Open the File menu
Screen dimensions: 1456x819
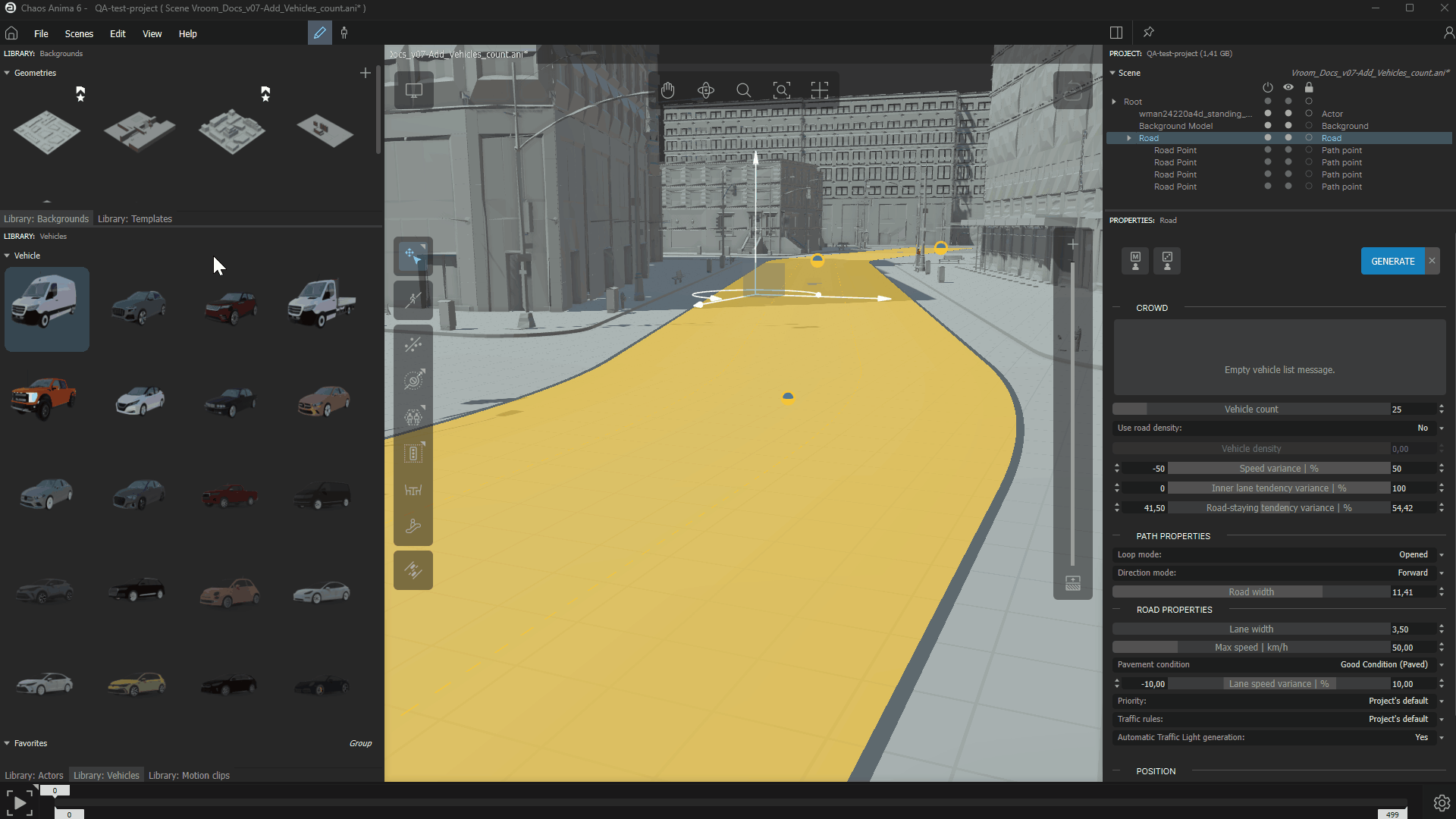41,33
